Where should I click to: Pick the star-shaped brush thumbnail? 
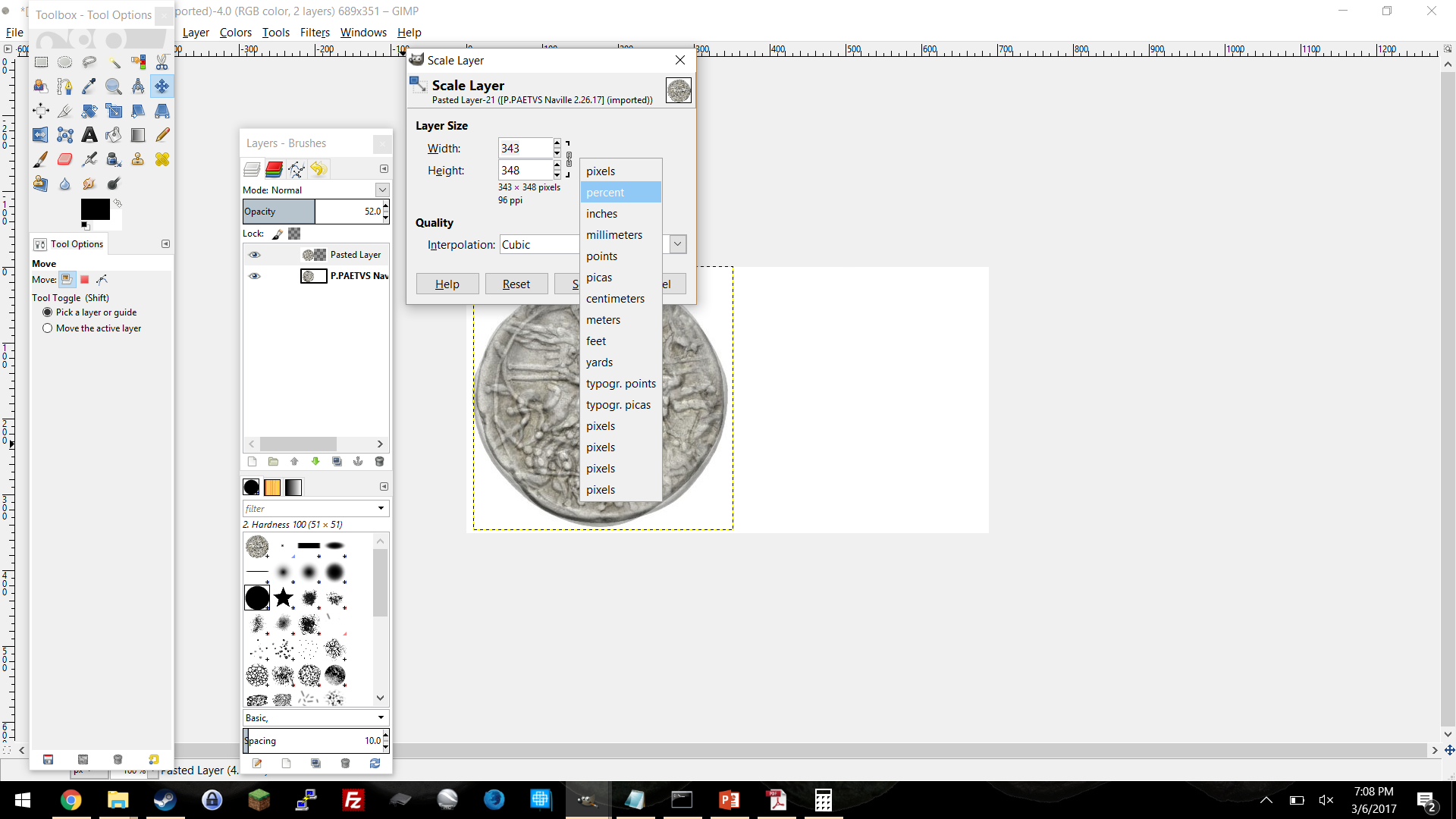(284, 598)
